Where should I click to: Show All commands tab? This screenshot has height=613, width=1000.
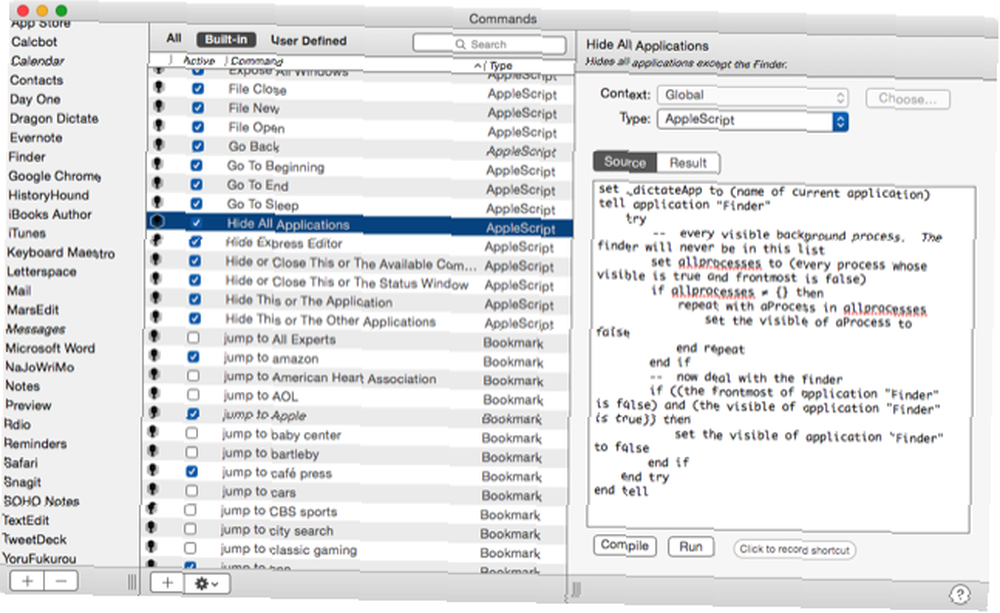tap(173, 38)
